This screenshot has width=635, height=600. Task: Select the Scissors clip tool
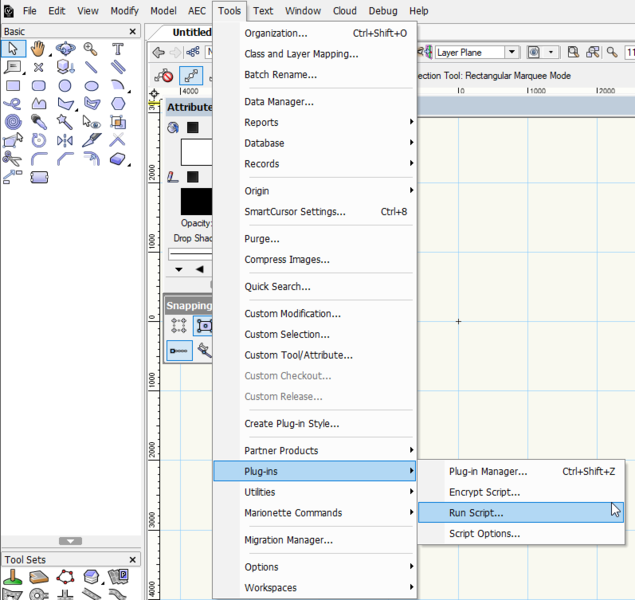point(12,159)
